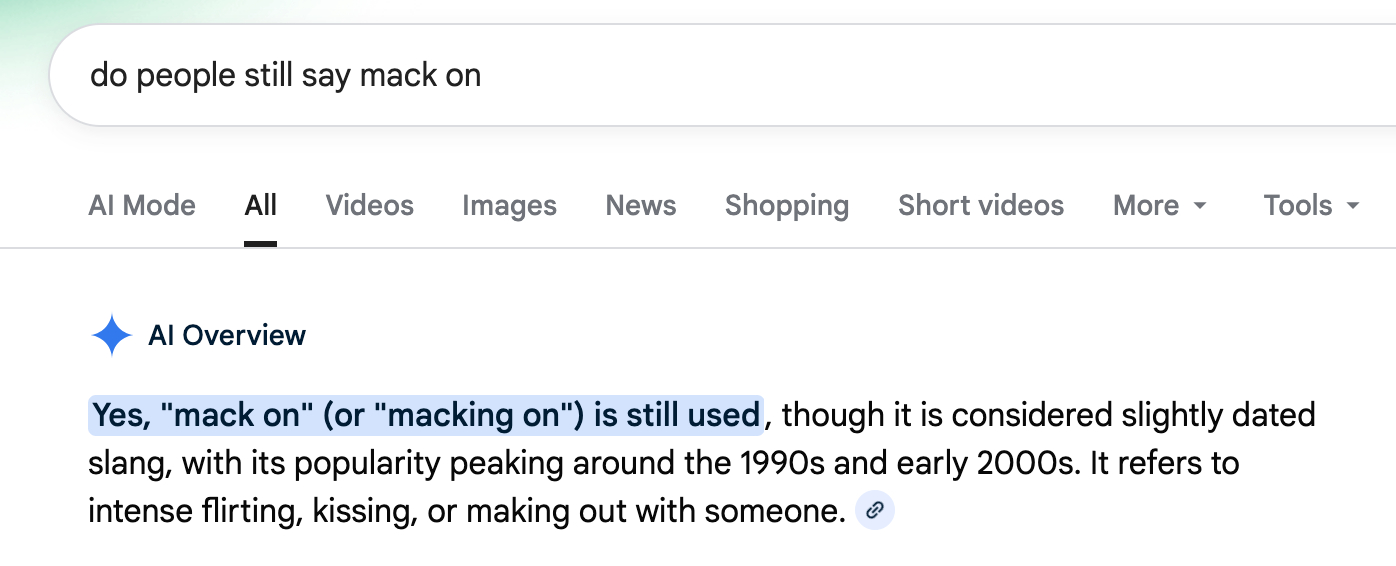Show News results
This screenshot has height=566, width=1396.
click(x=641, y=206)
